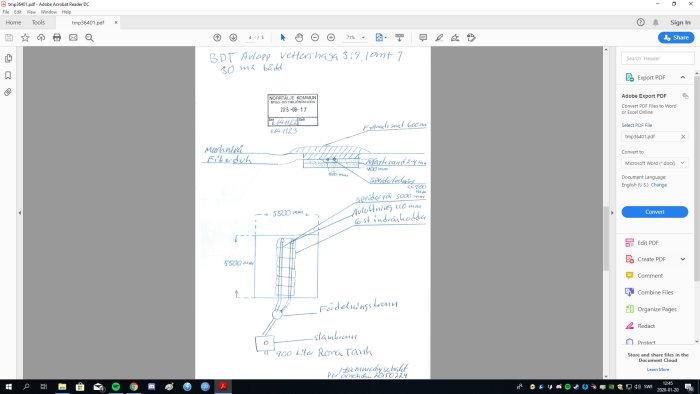Add a sticky note comment
Viewport: 700px width, 394px height.
click(423, 37)
